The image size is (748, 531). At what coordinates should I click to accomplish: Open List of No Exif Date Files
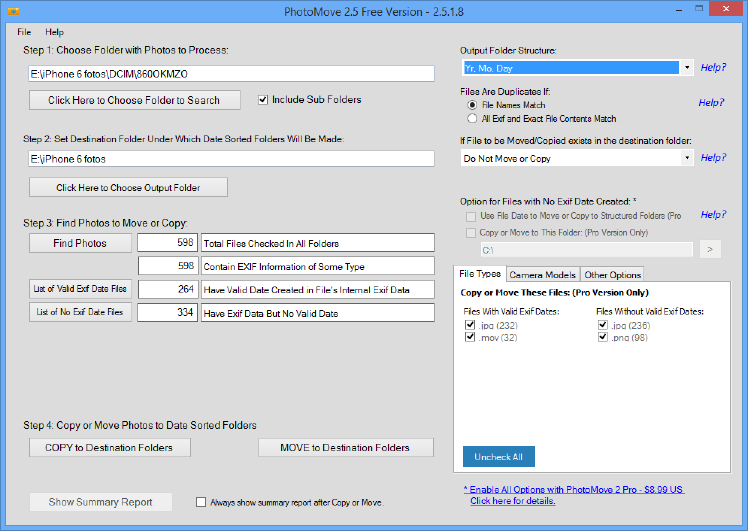click(80, 312)
